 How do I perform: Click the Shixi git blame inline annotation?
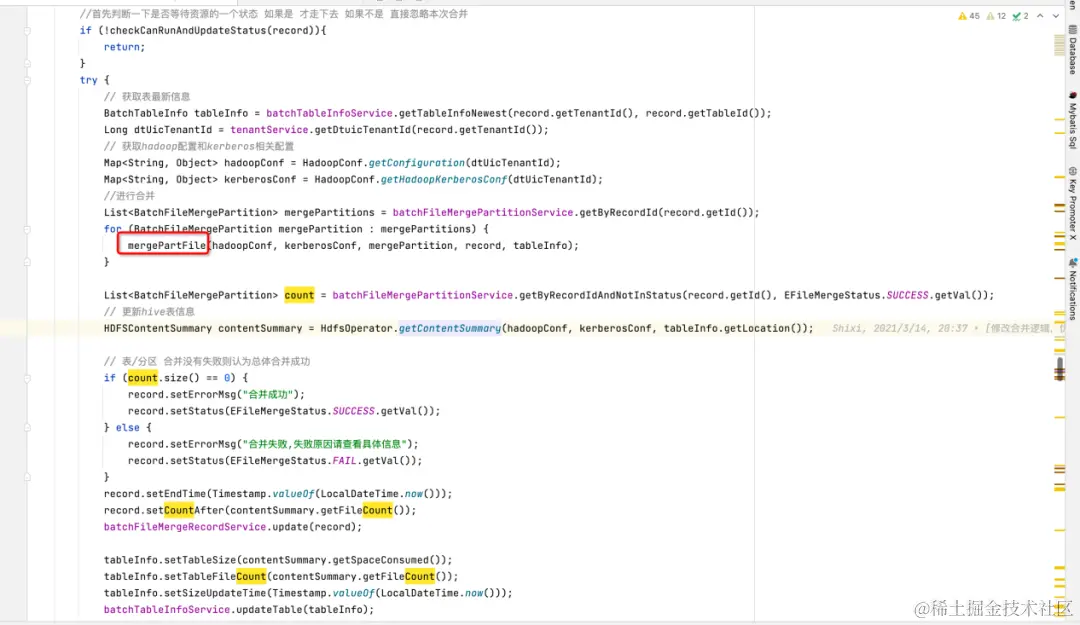point(948,328)
